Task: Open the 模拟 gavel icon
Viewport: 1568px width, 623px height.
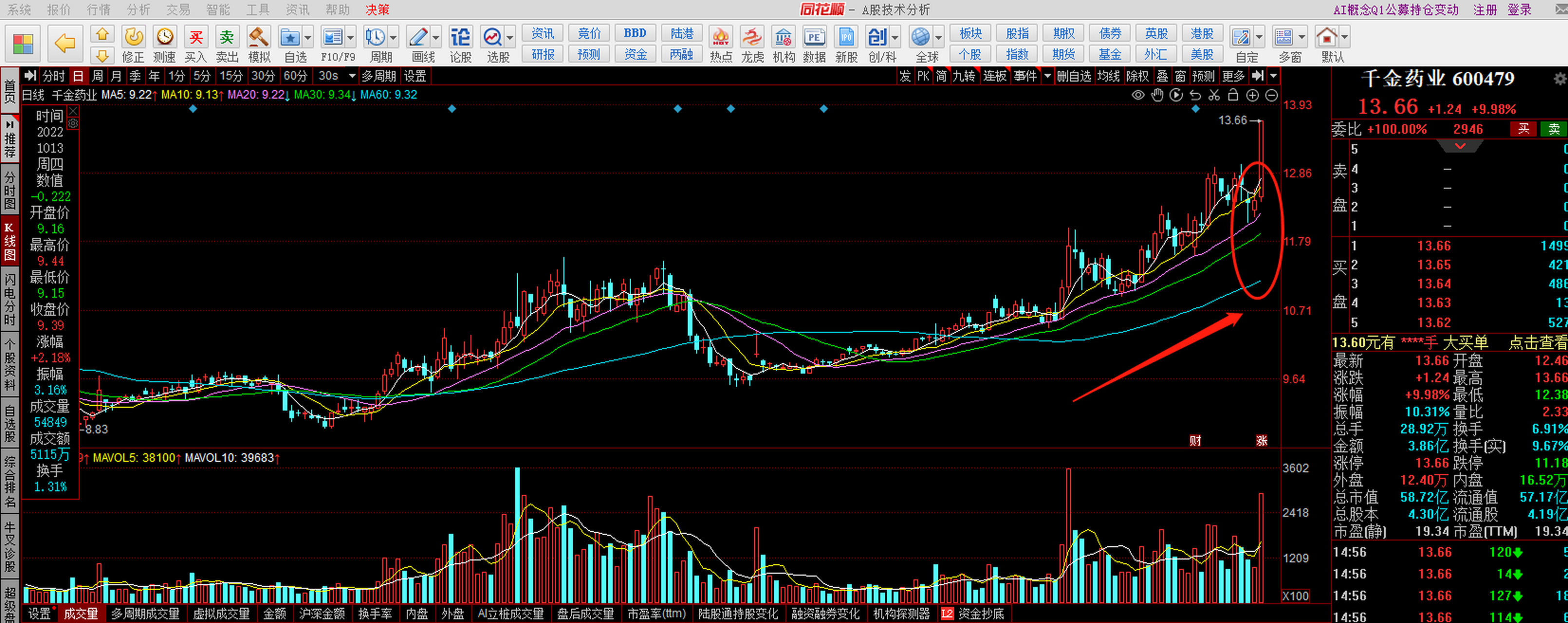Action: tap(259, 37)
